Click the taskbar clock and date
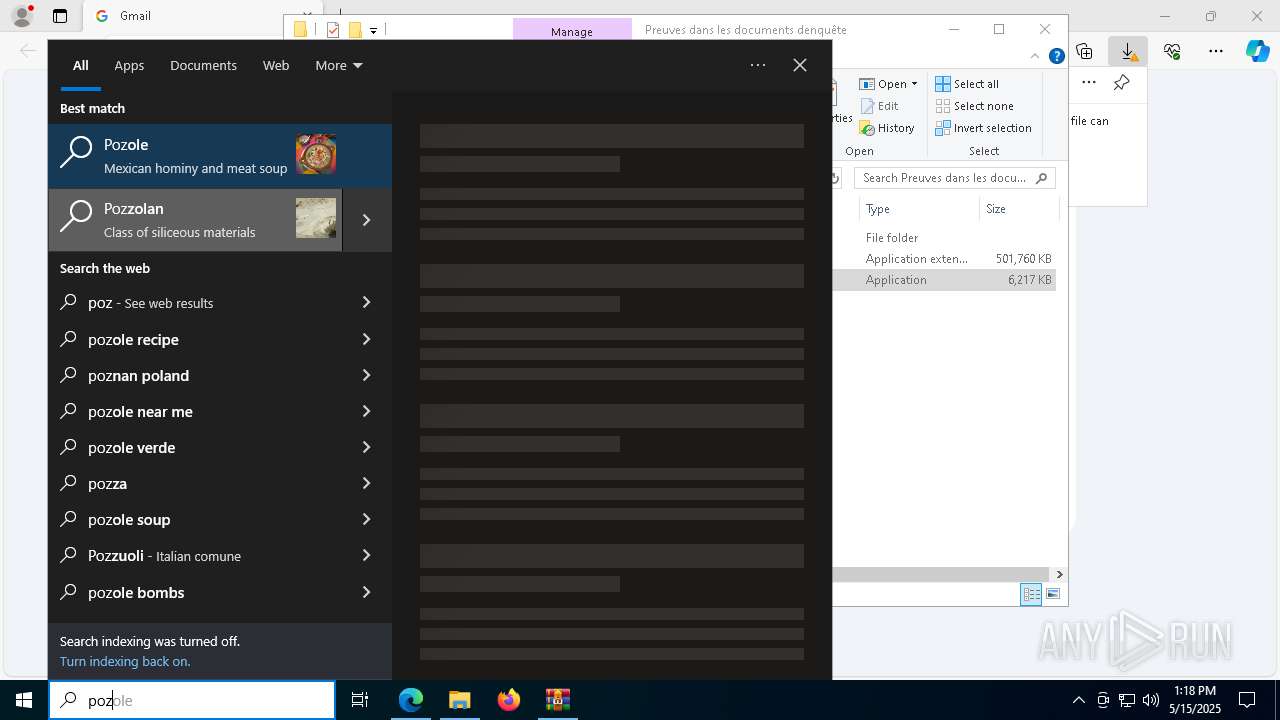The image size is (1280, 720). (x=1195, y=700)
